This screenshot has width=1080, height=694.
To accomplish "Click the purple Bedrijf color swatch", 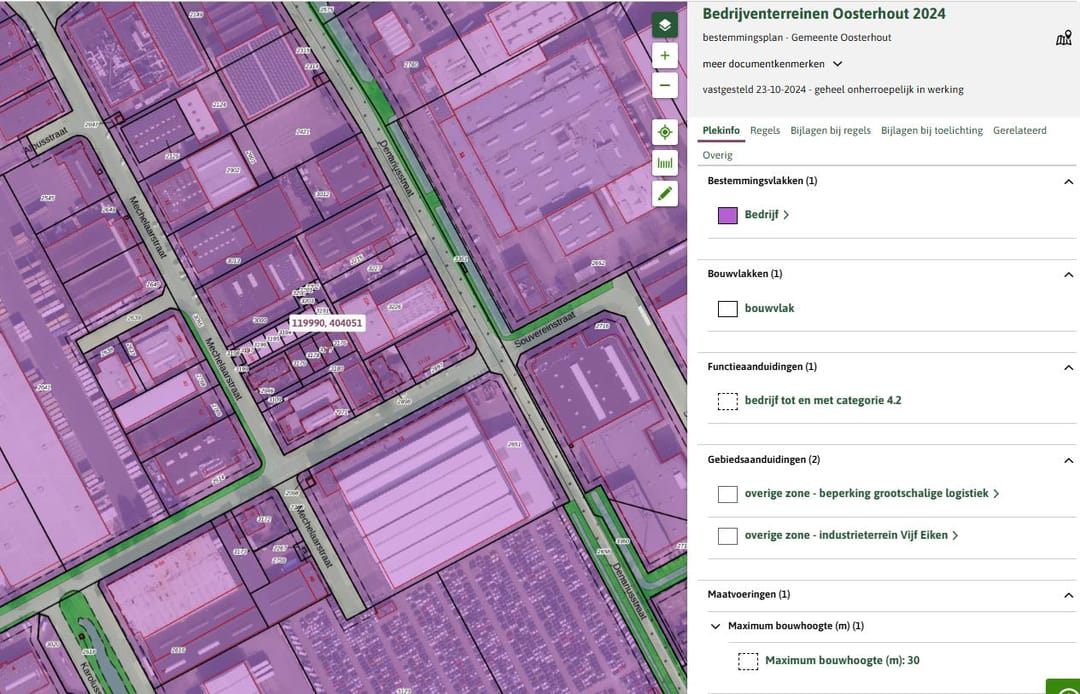I will click(728, 215).
